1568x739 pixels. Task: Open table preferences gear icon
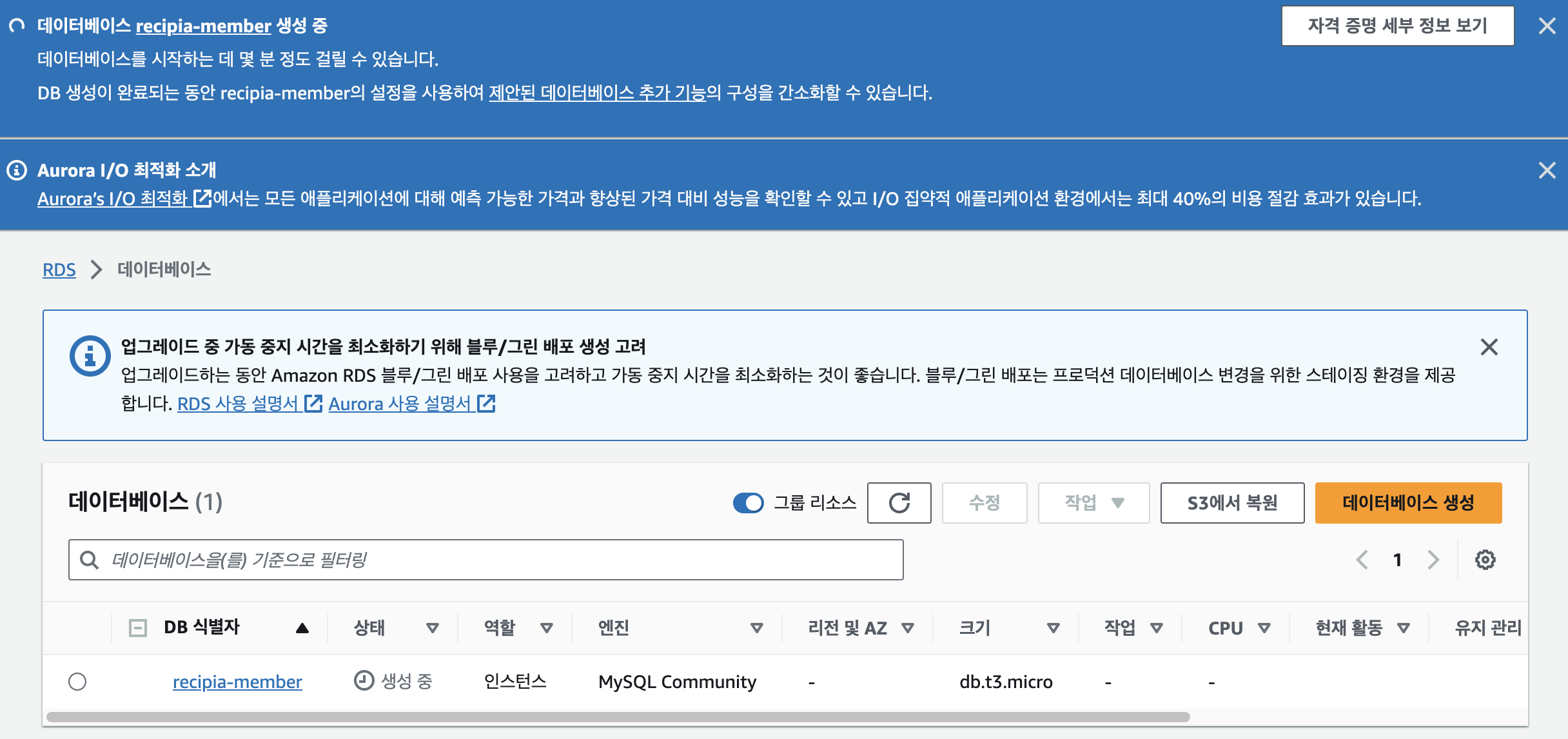tap(1487, 560)
